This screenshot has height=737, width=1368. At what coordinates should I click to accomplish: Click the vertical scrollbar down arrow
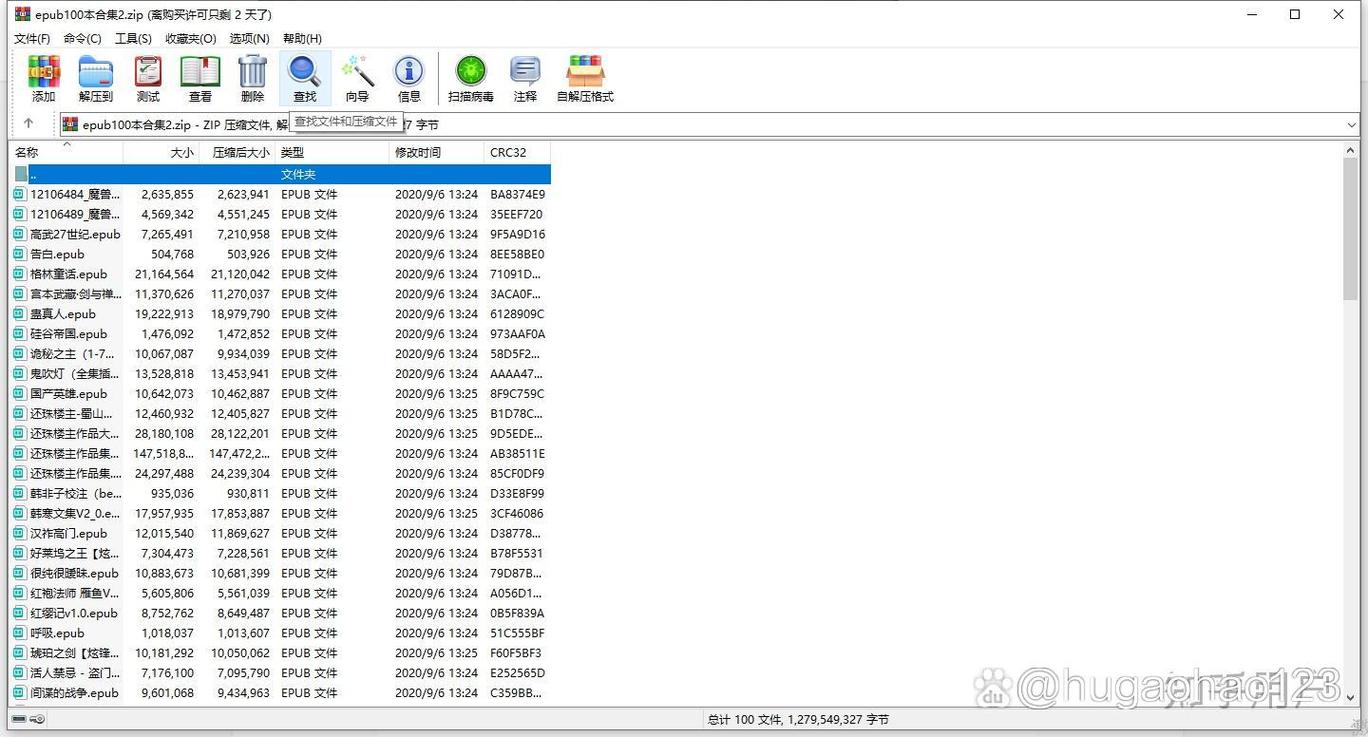1351,698
